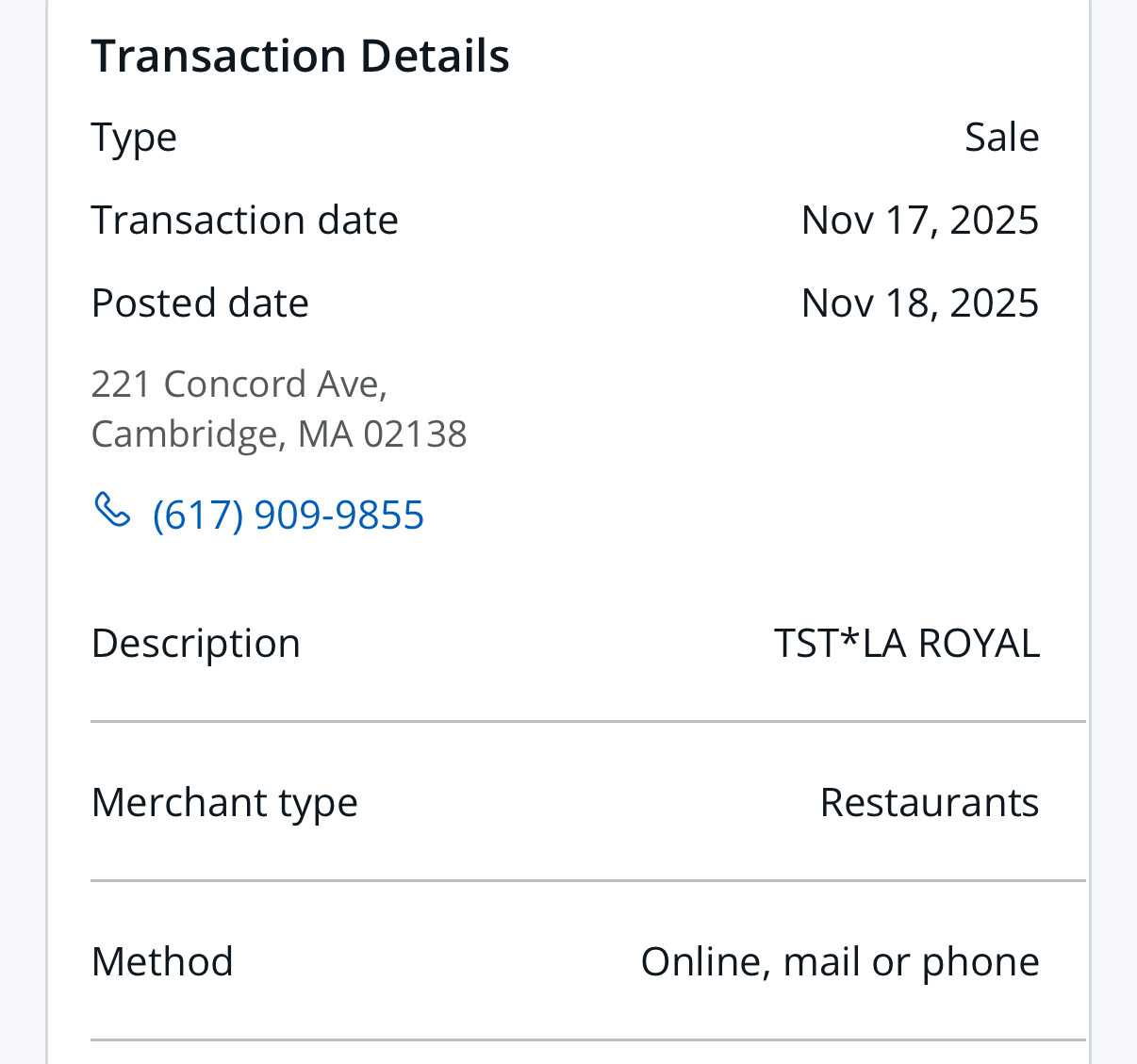Image resolution: width=1137 pixels, height=1064 pixels.
Task: Click the Online, mail or phone value
Action: (x=839, y=962)
